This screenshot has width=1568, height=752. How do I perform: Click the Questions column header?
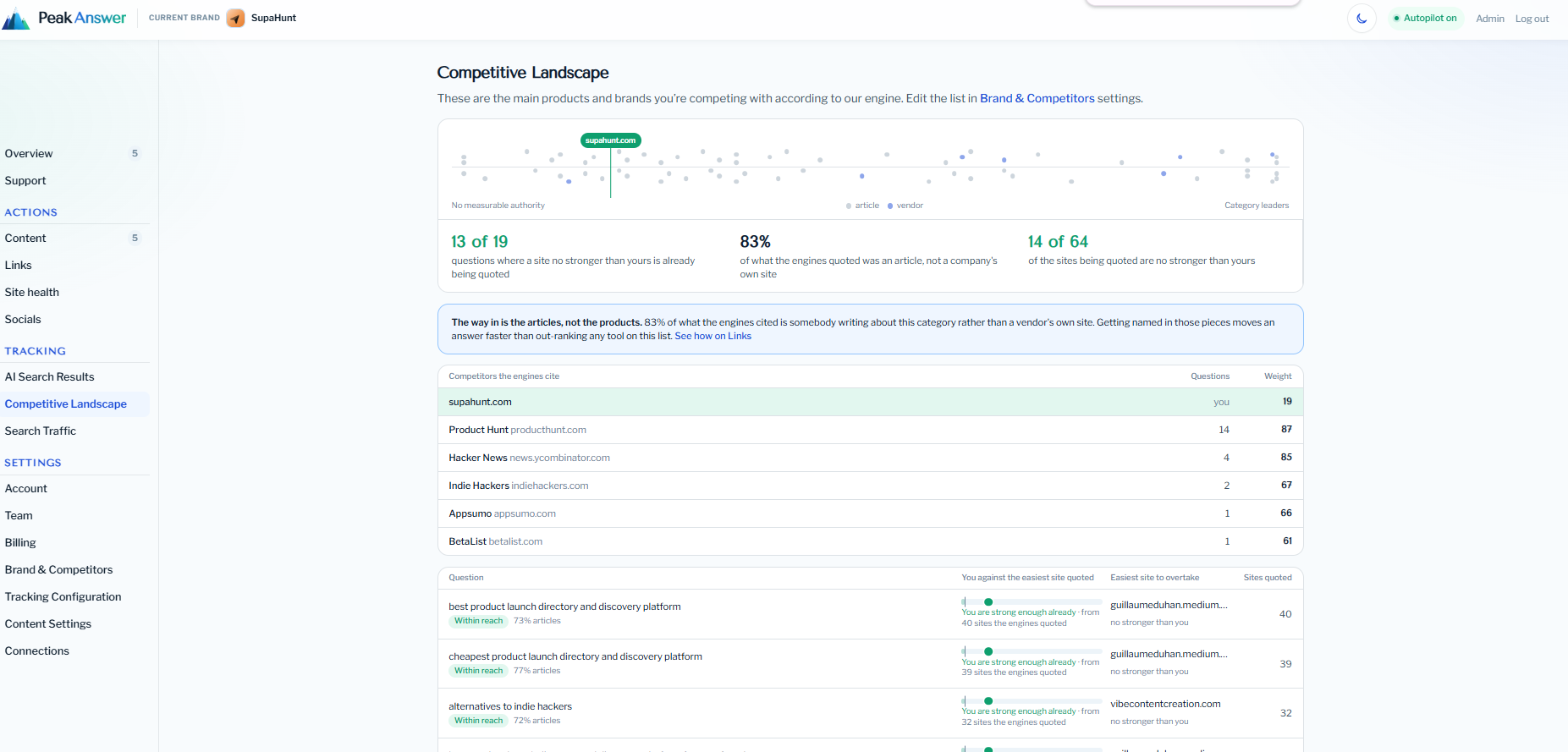click(x=1210, y=376)
